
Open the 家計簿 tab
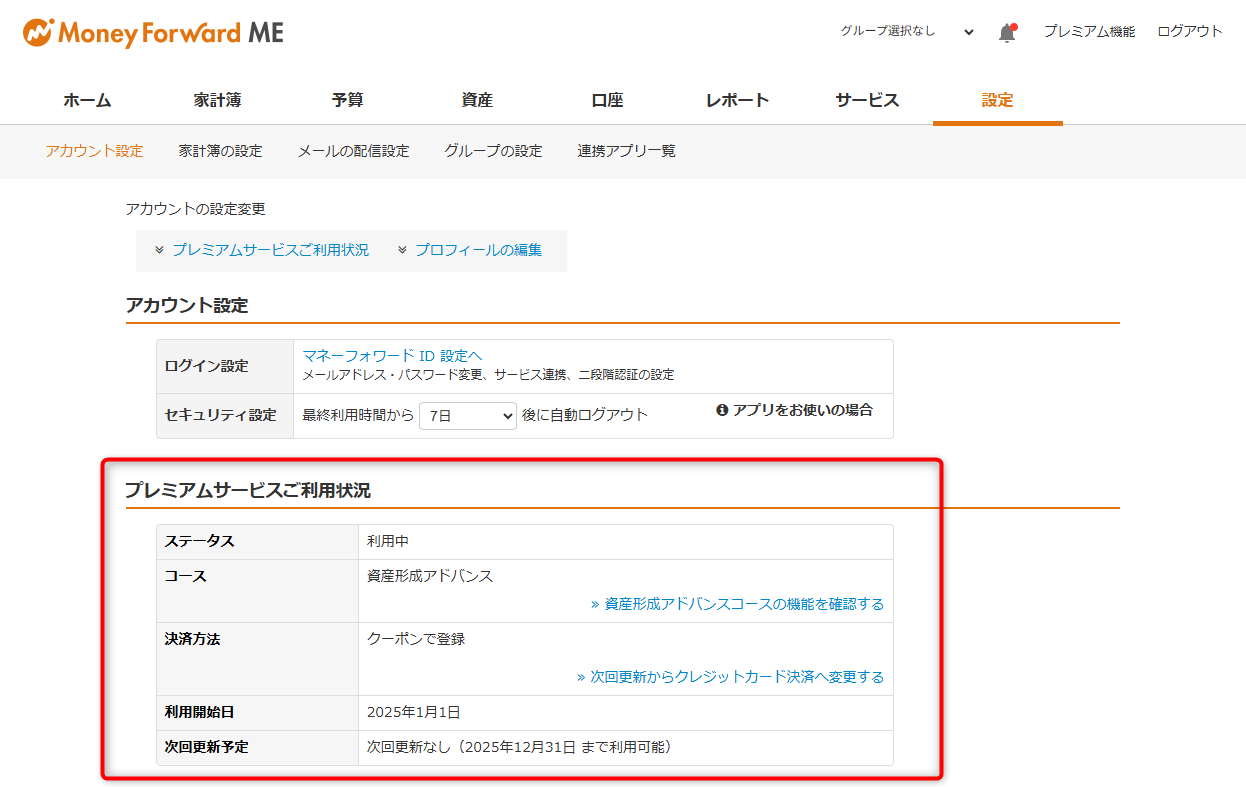point(217,100)
